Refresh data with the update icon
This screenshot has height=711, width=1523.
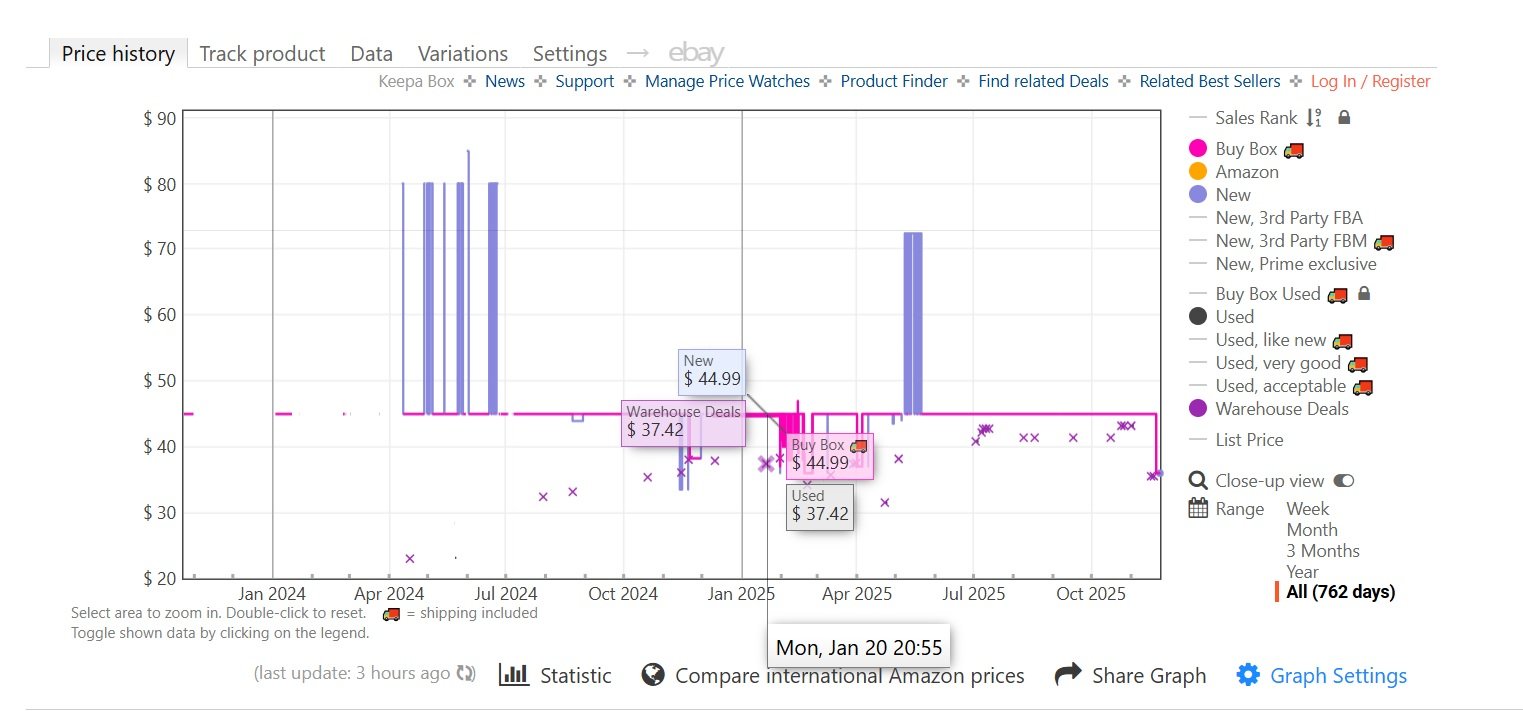tap(464, 673)
